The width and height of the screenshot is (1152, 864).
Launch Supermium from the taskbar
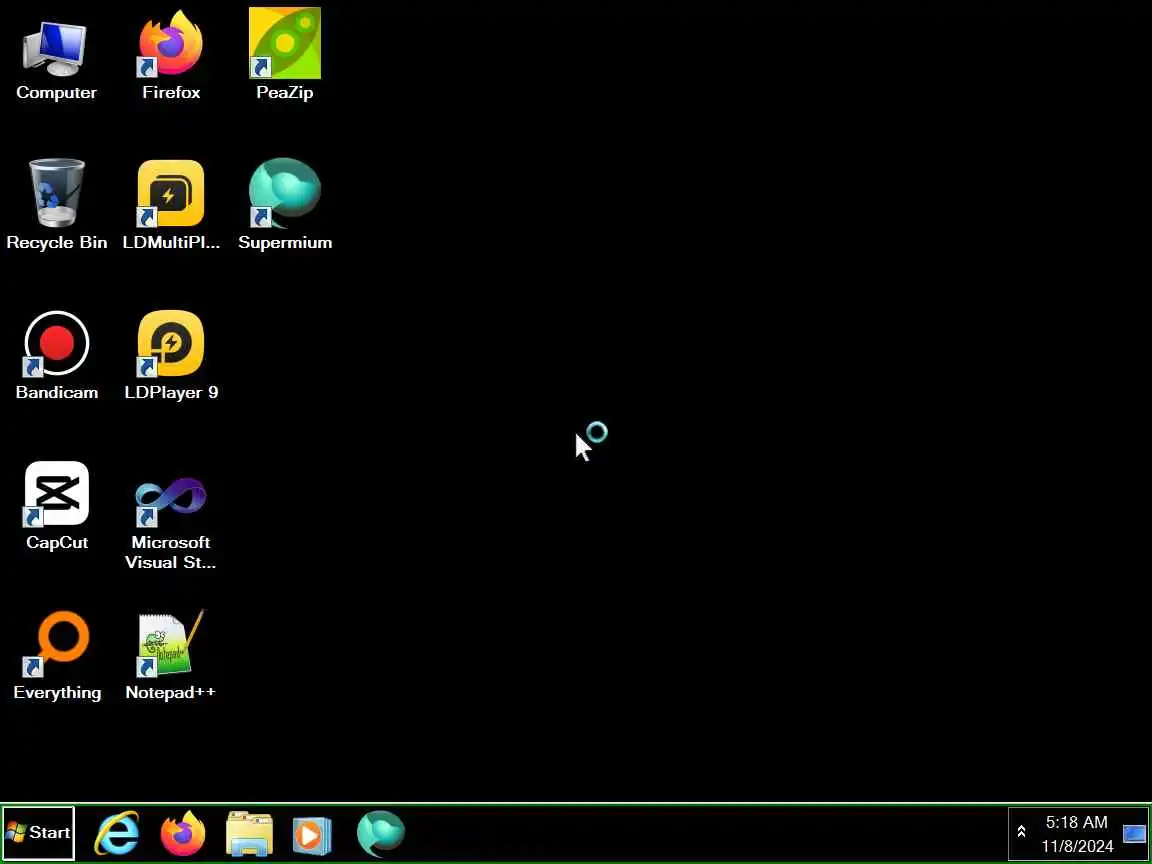381,833
